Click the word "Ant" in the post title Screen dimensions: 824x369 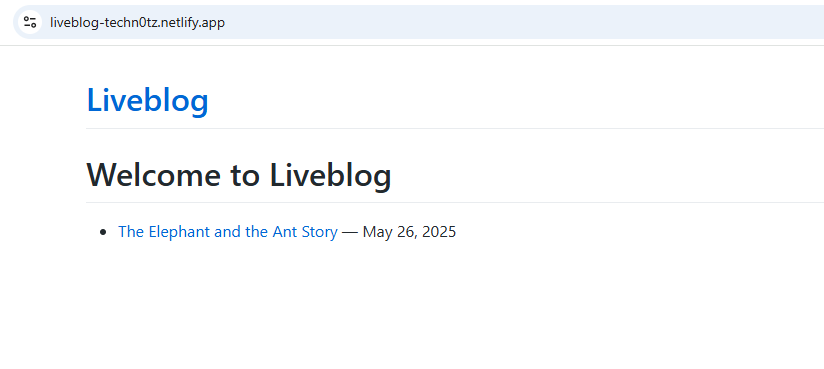tap(285, 232)
